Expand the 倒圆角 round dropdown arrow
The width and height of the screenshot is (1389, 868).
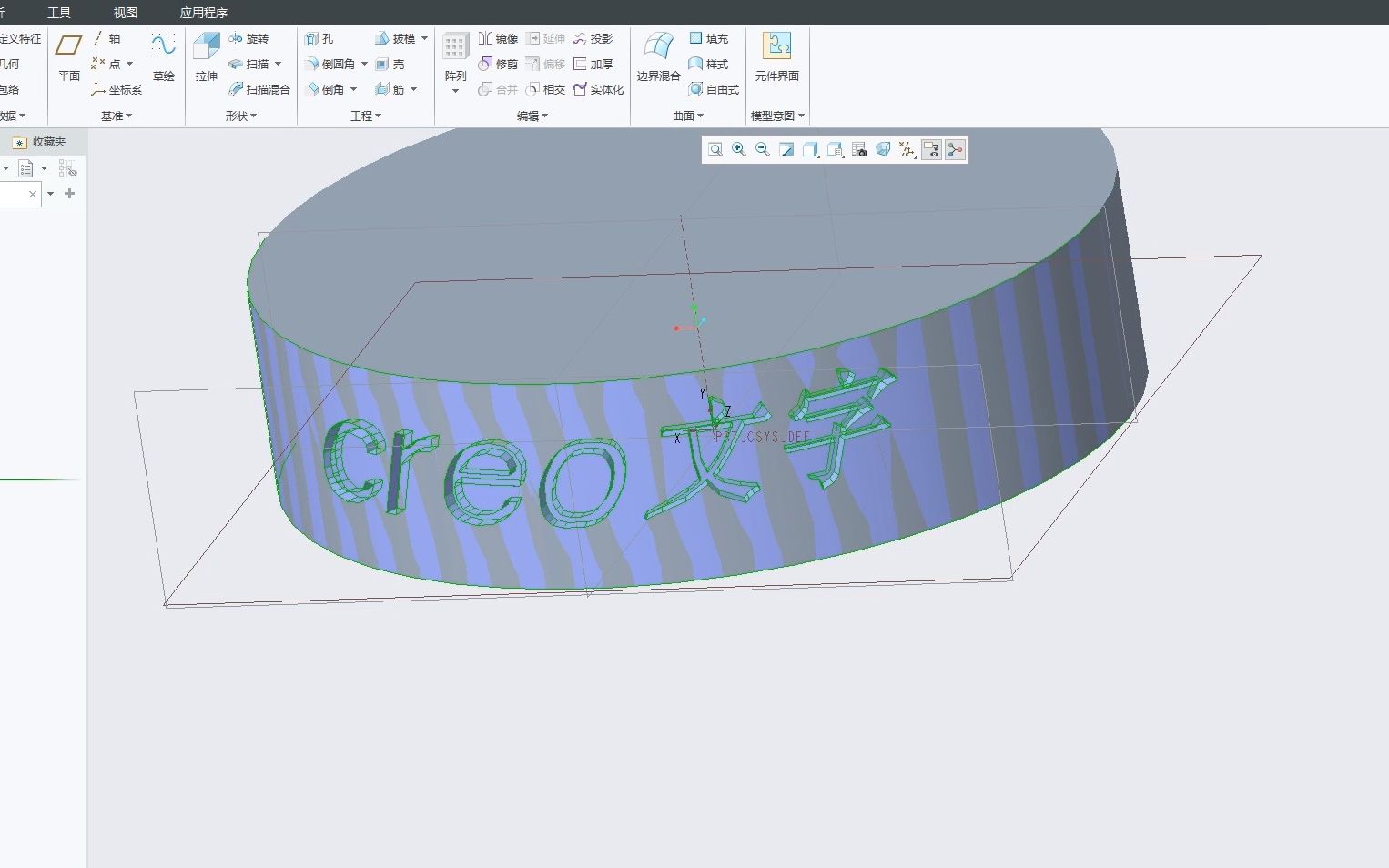(x=364, y=64)
